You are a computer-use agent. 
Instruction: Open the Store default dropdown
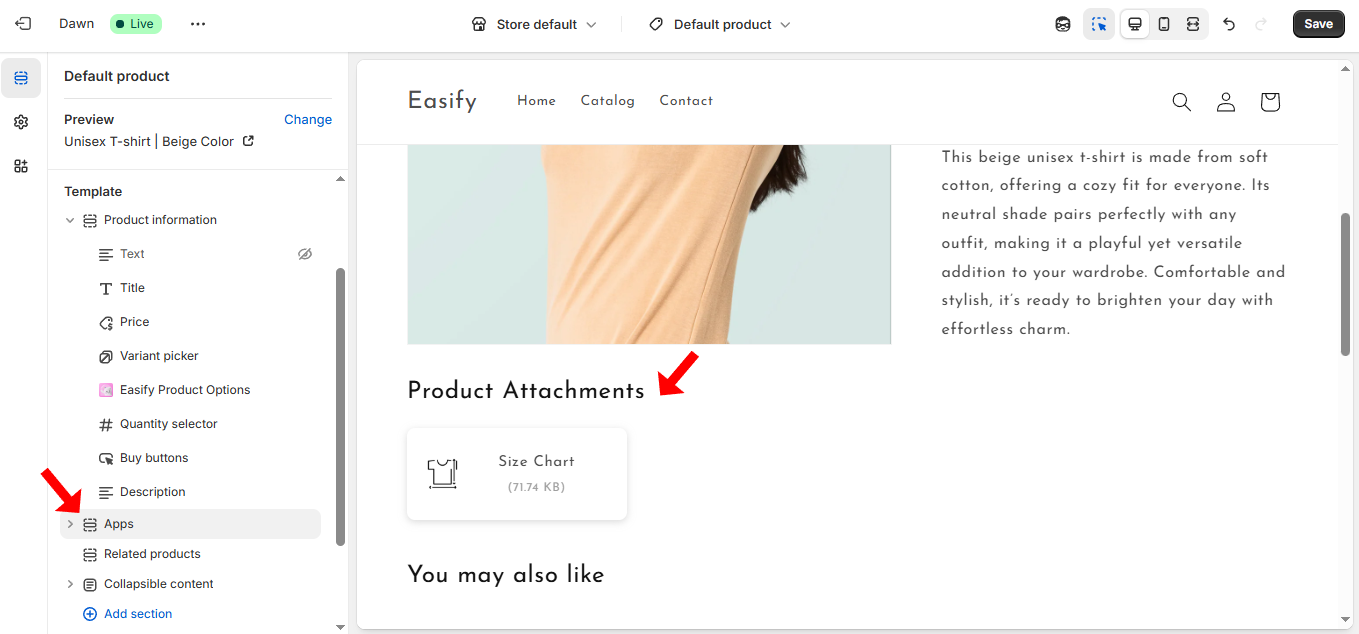(534, 23)
